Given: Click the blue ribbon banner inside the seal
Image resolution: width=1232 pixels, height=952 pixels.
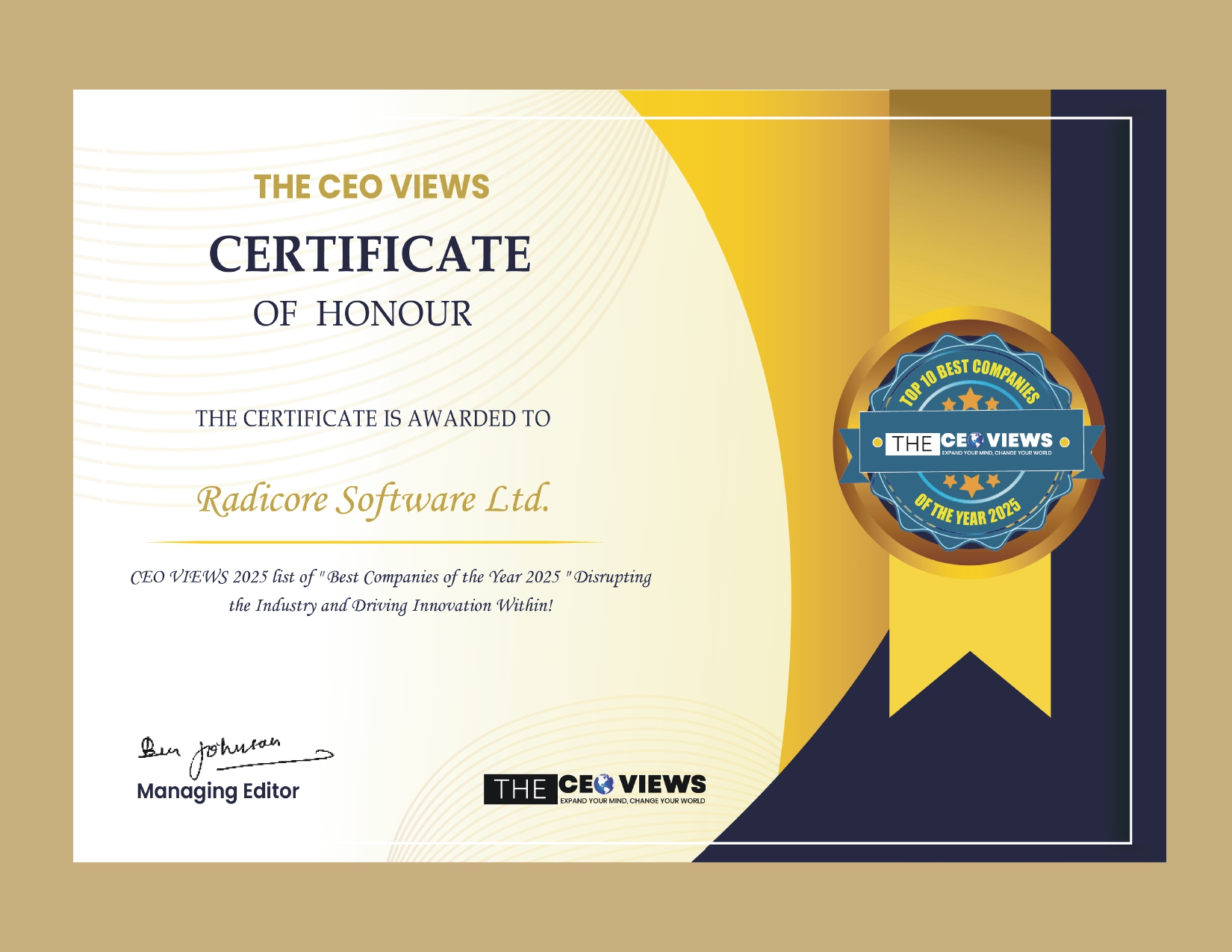Looking at the screenshot, I should [x=971, y=441].
